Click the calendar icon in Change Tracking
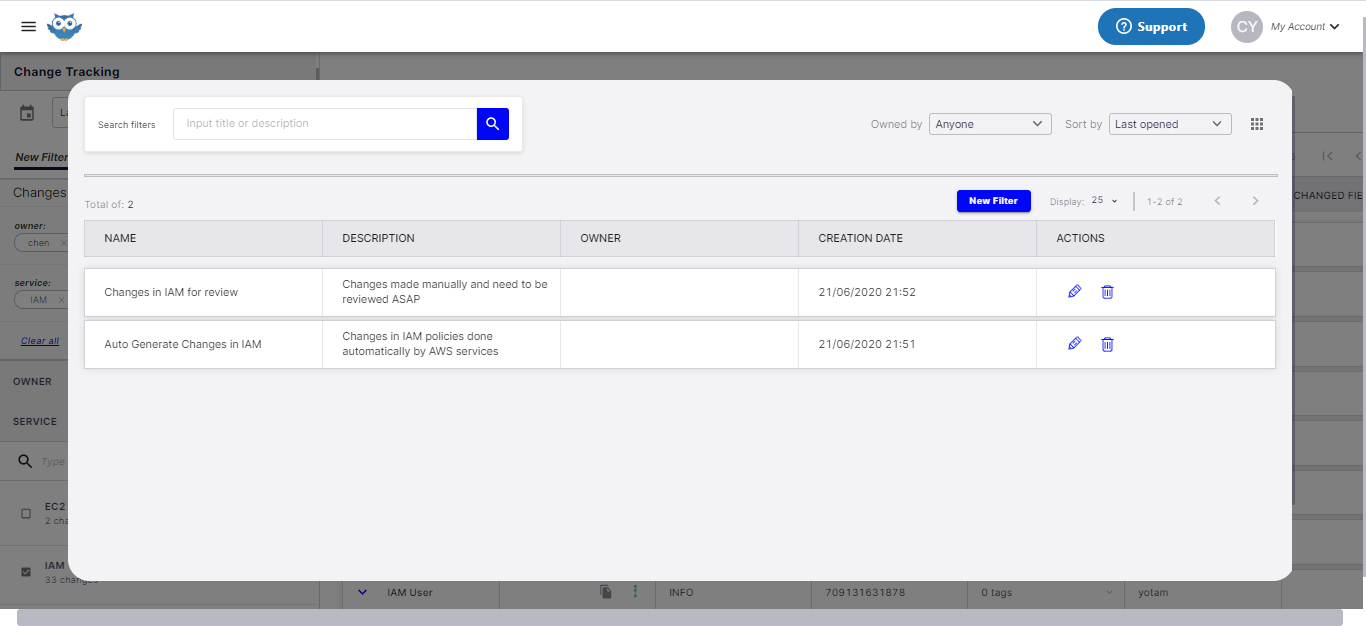Viewport: 1366px width, 626px height. (27, 113)
